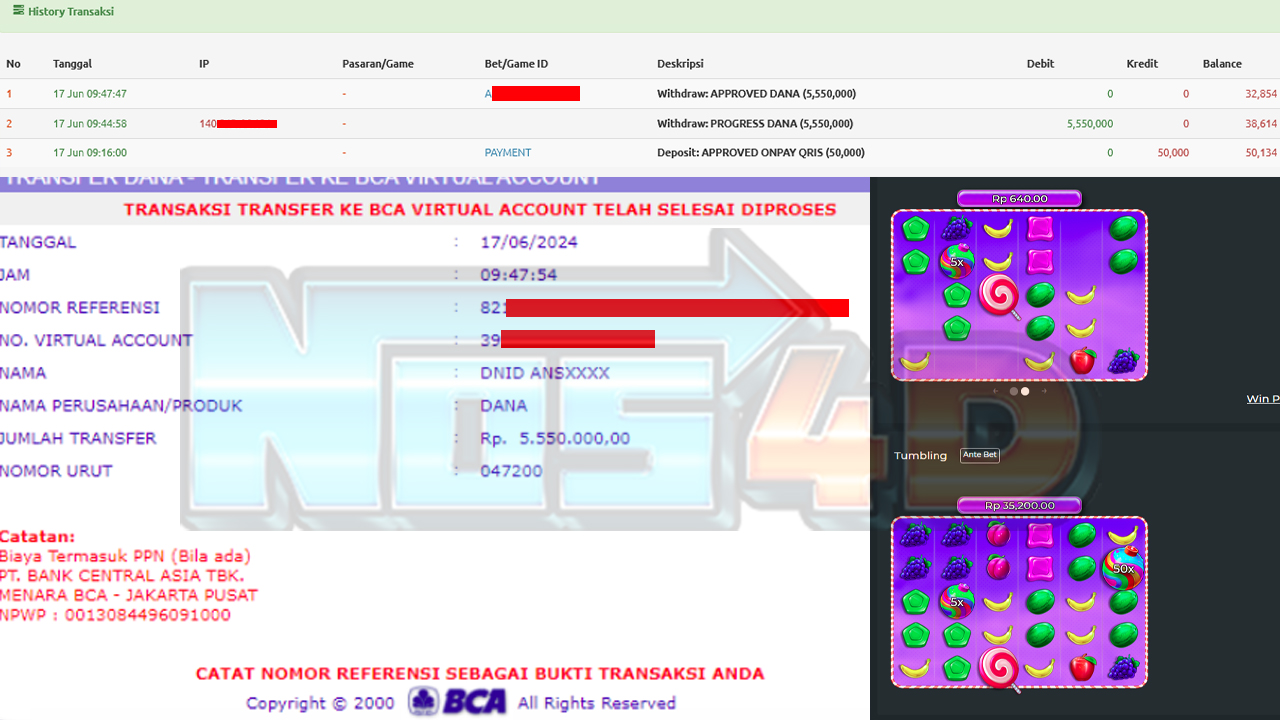Click the lollipop scatter in the Rp 640.00 preview
Image resolution: width=1280 pixels, height=720 pixels.
point(1001,296)
